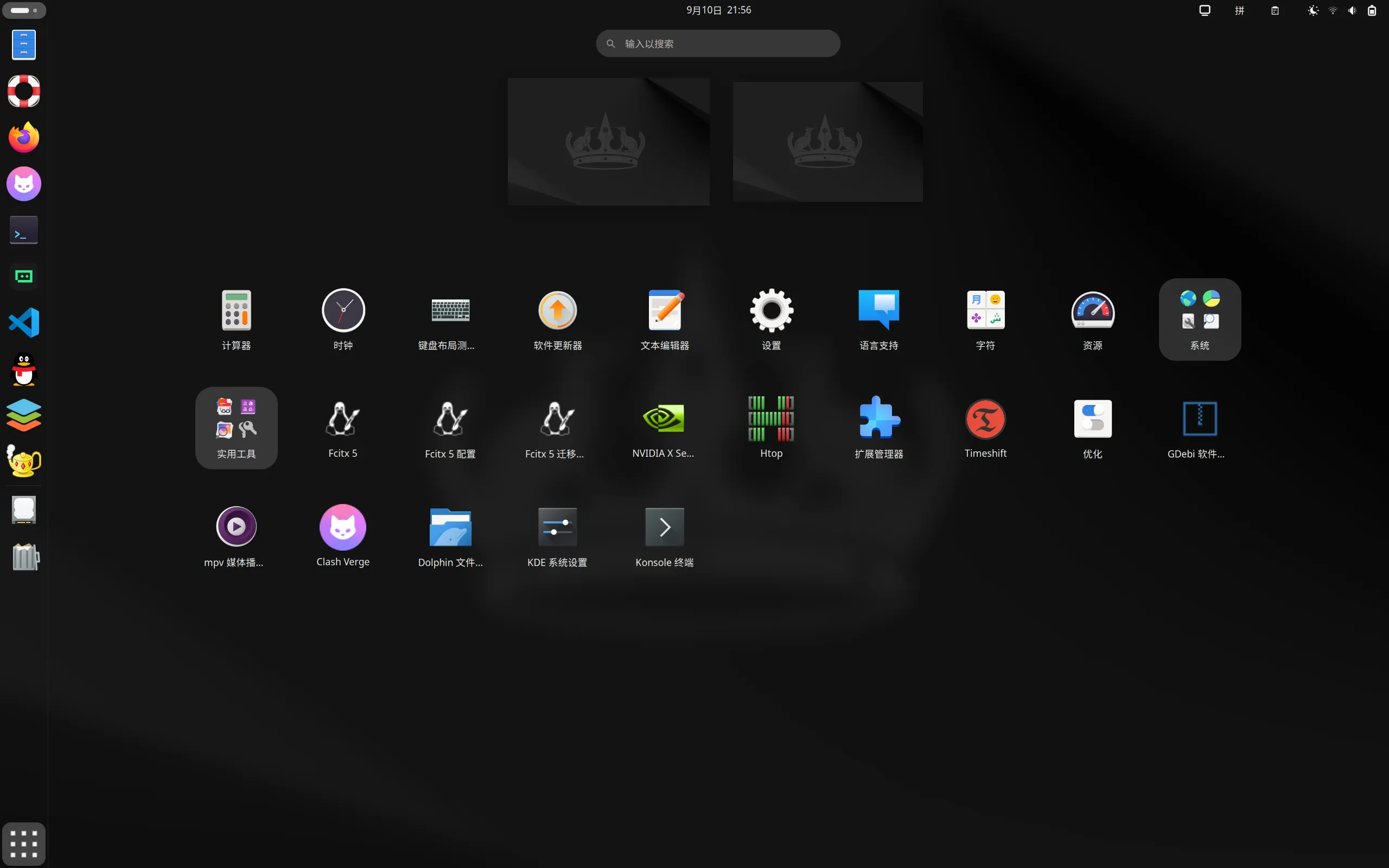Open the green monitor icon in the dock

tap(23, 276)
